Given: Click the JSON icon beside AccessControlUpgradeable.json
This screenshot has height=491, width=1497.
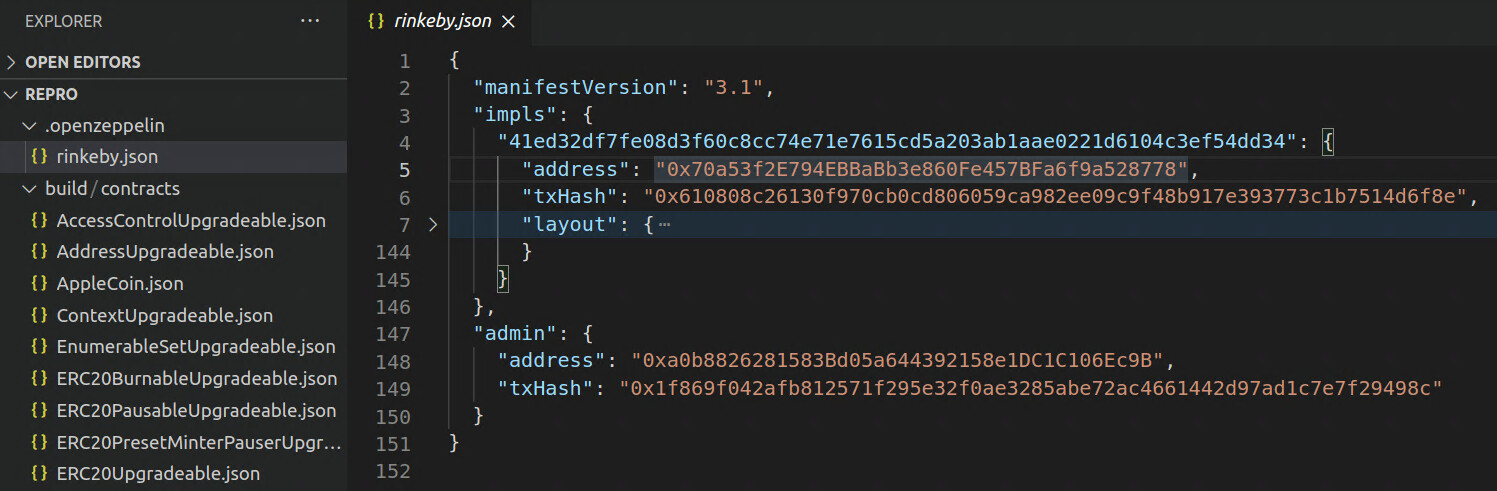Looking at the screenshot, I should tap(40, 220).
